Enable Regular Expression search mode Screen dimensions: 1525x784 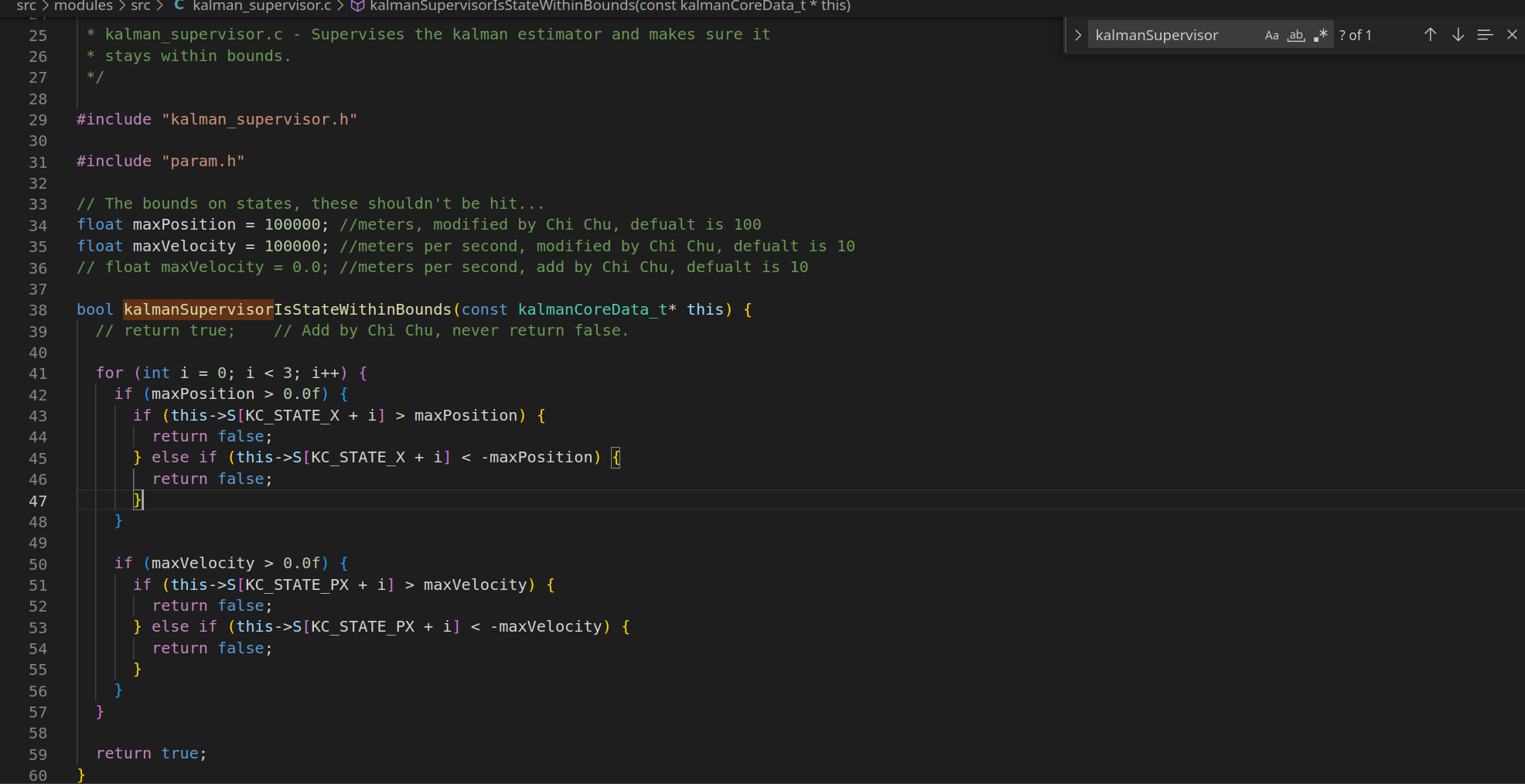(1321, 35)
